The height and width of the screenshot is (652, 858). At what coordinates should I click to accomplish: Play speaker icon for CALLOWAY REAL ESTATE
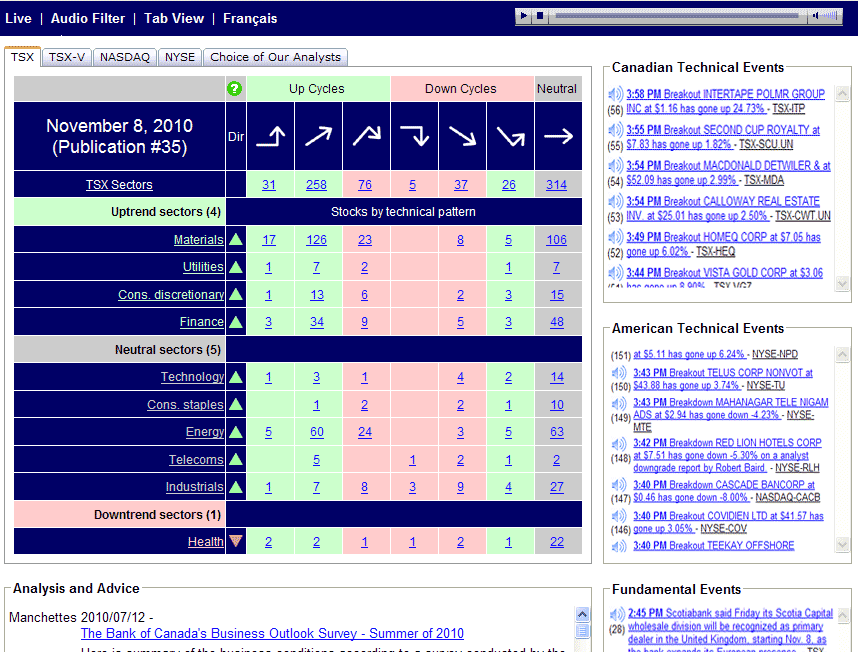coord(616,201)
